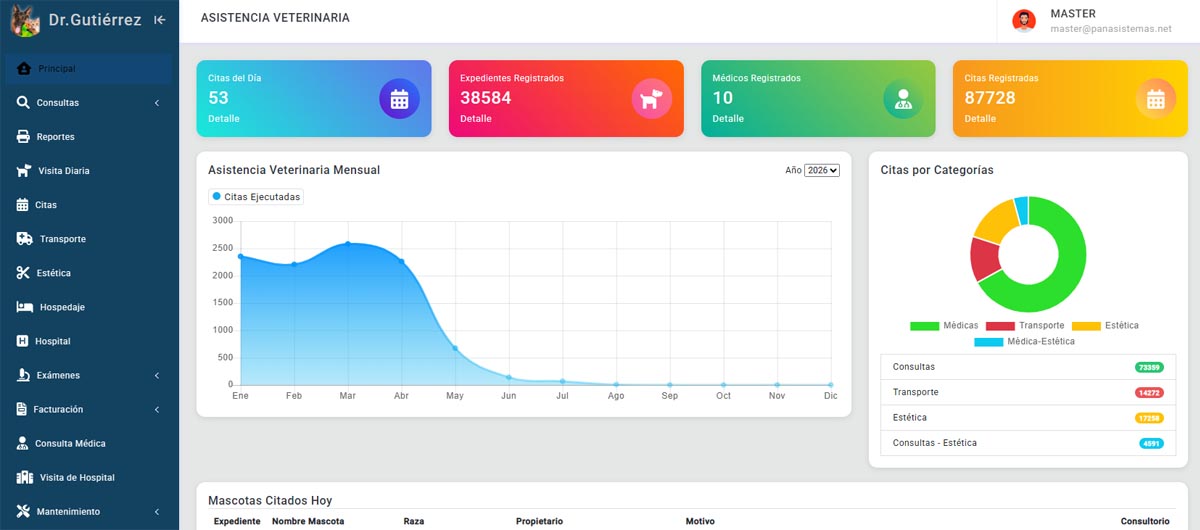1200x530 pixels.
Task: Open the Año 2026 year dropdown
Action: coord(822,171)
